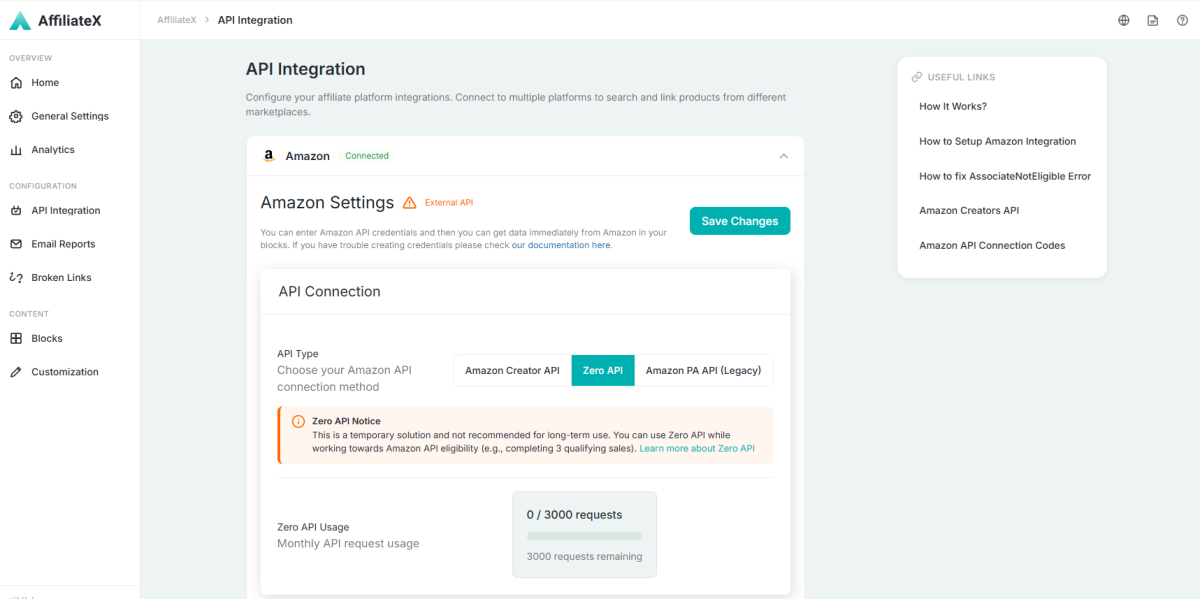Click '3000 requests remaining' text
This screenshot has width=1200, height=599.
coord(584,557)
